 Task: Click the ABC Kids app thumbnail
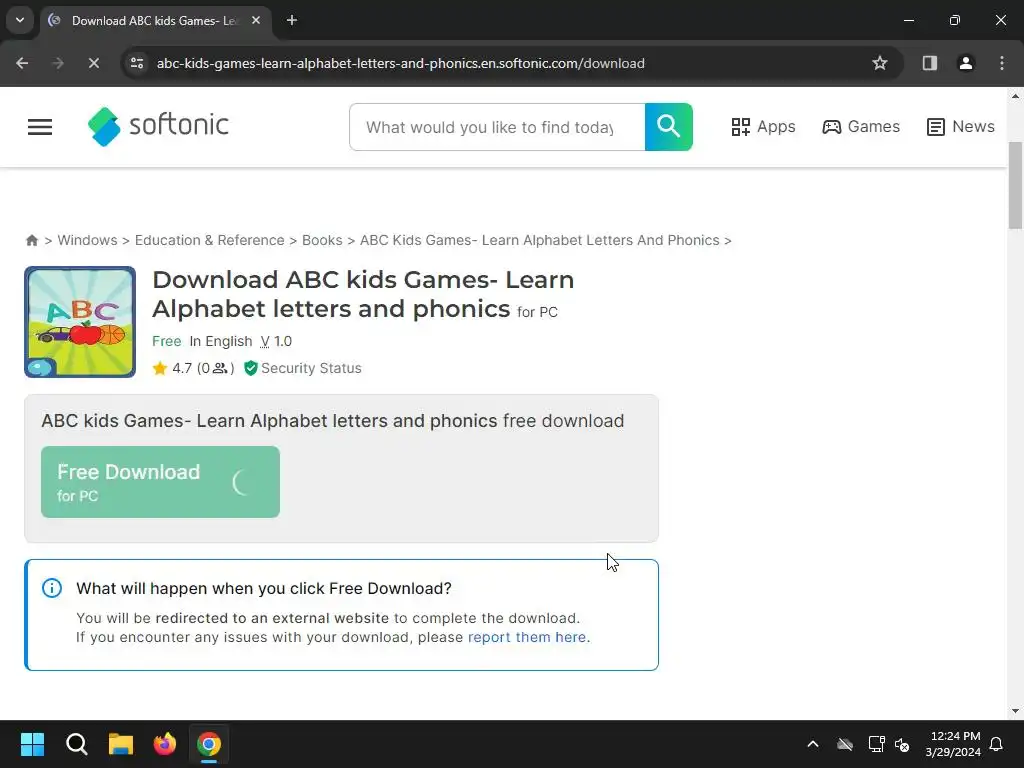coord(80,322)
